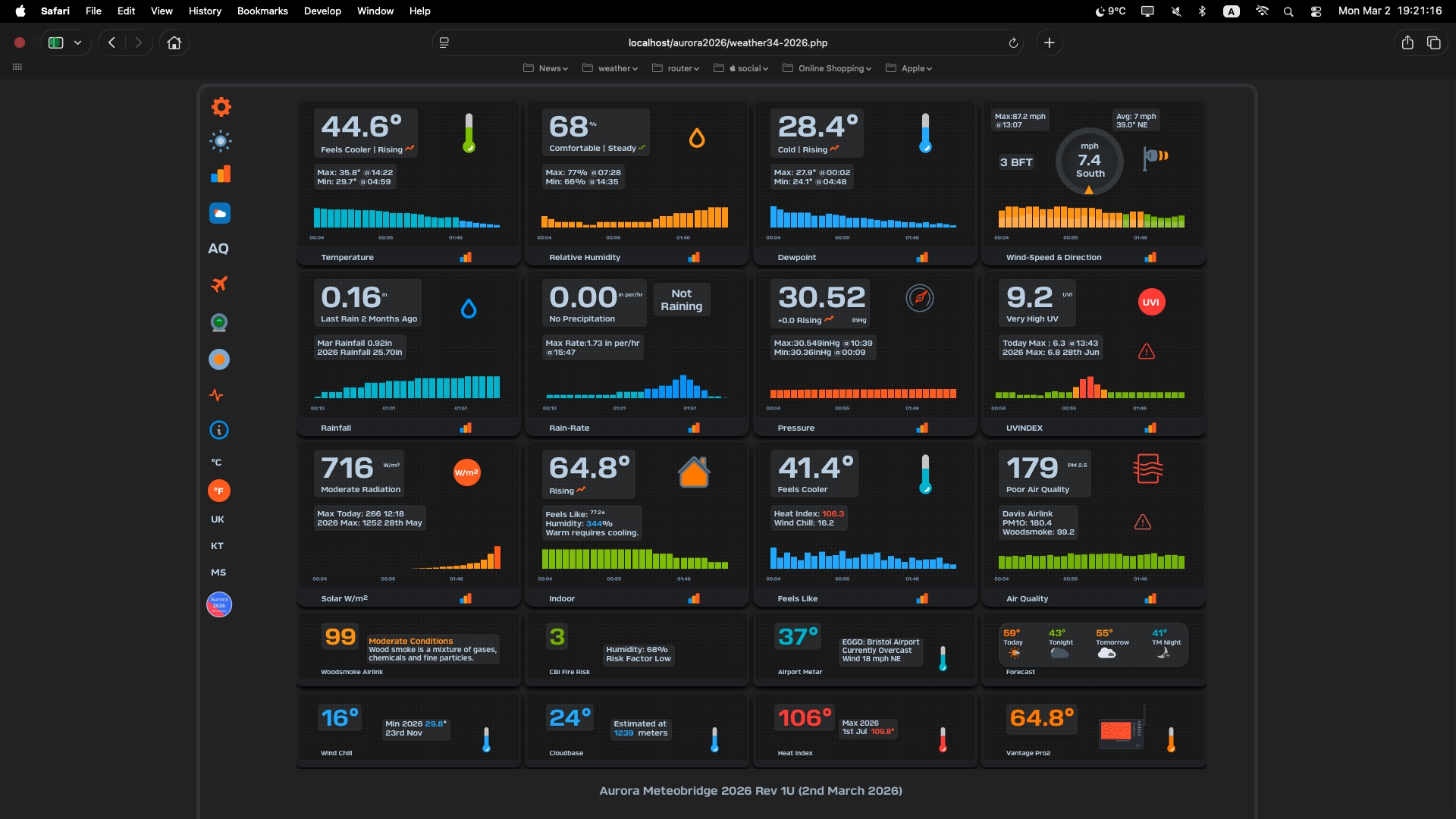
Task: Open the webcam icon in sidebar
Action: point(219,323)
